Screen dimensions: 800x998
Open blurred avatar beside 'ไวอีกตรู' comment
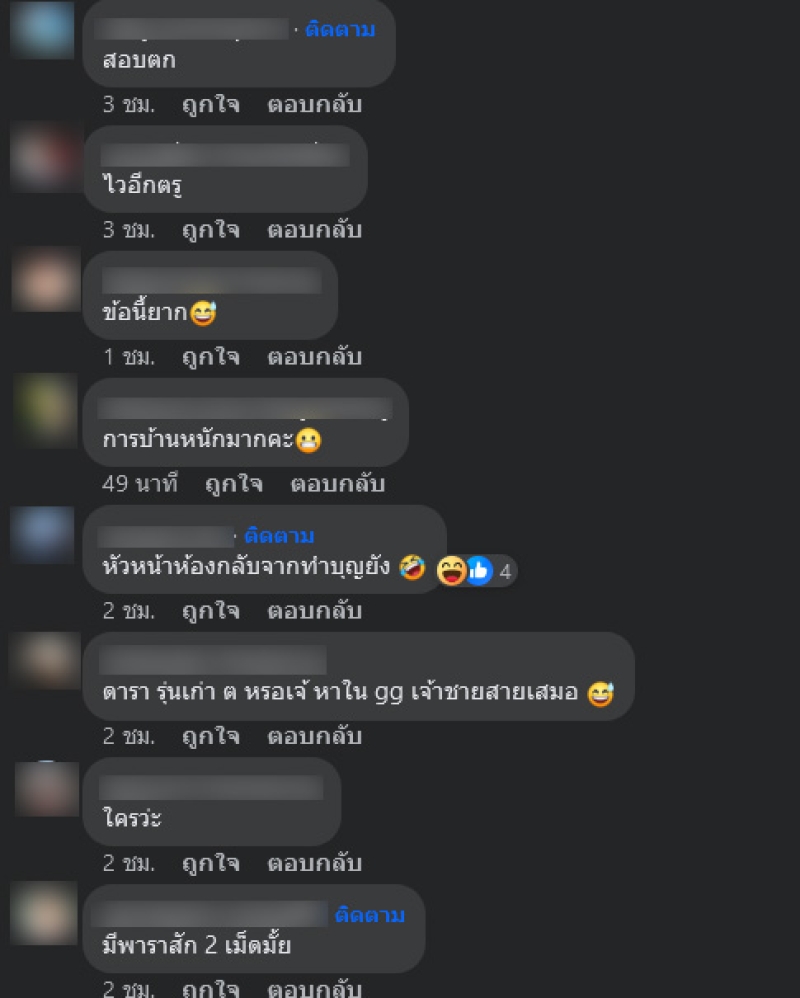pos(45,158)
